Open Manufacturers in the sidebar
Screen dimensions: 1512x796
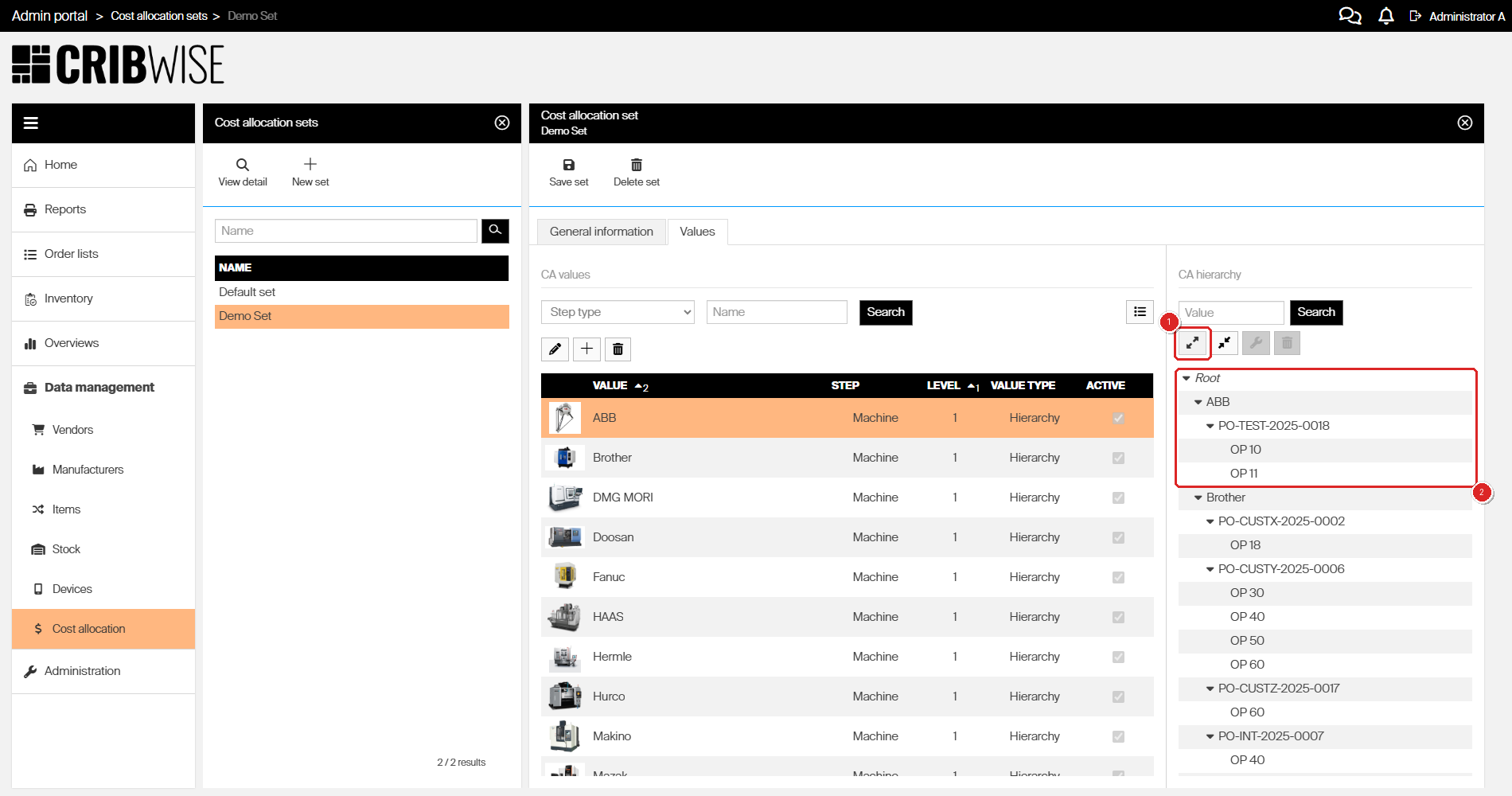[103, 470]
